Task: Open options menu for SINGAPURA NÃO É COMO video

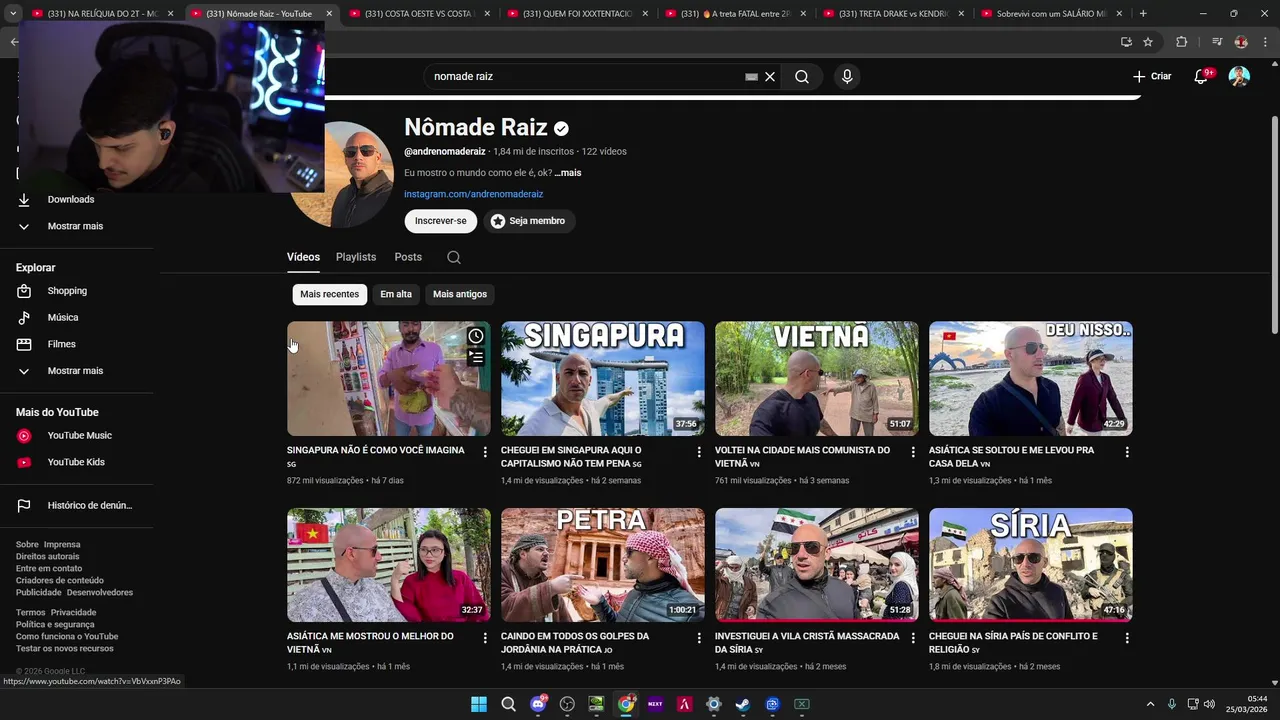Action: pos(485,452)
